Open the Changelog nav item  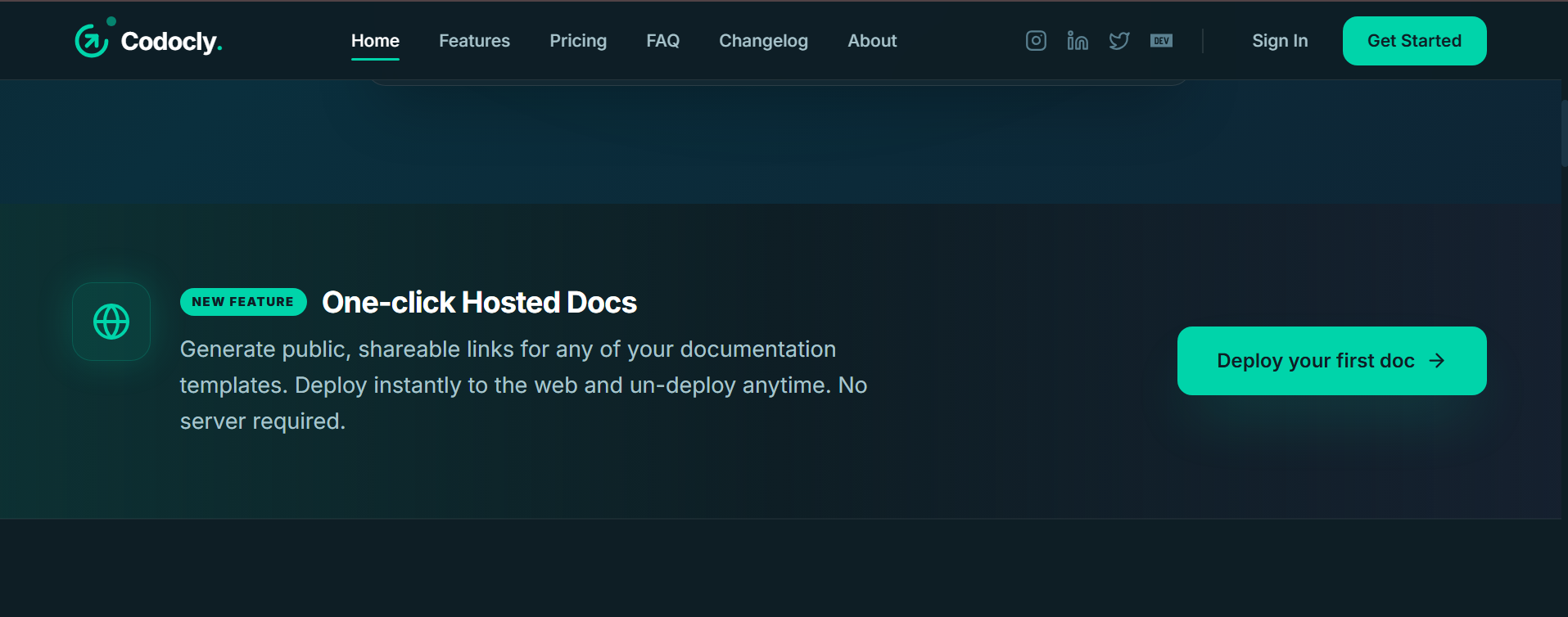763,41
